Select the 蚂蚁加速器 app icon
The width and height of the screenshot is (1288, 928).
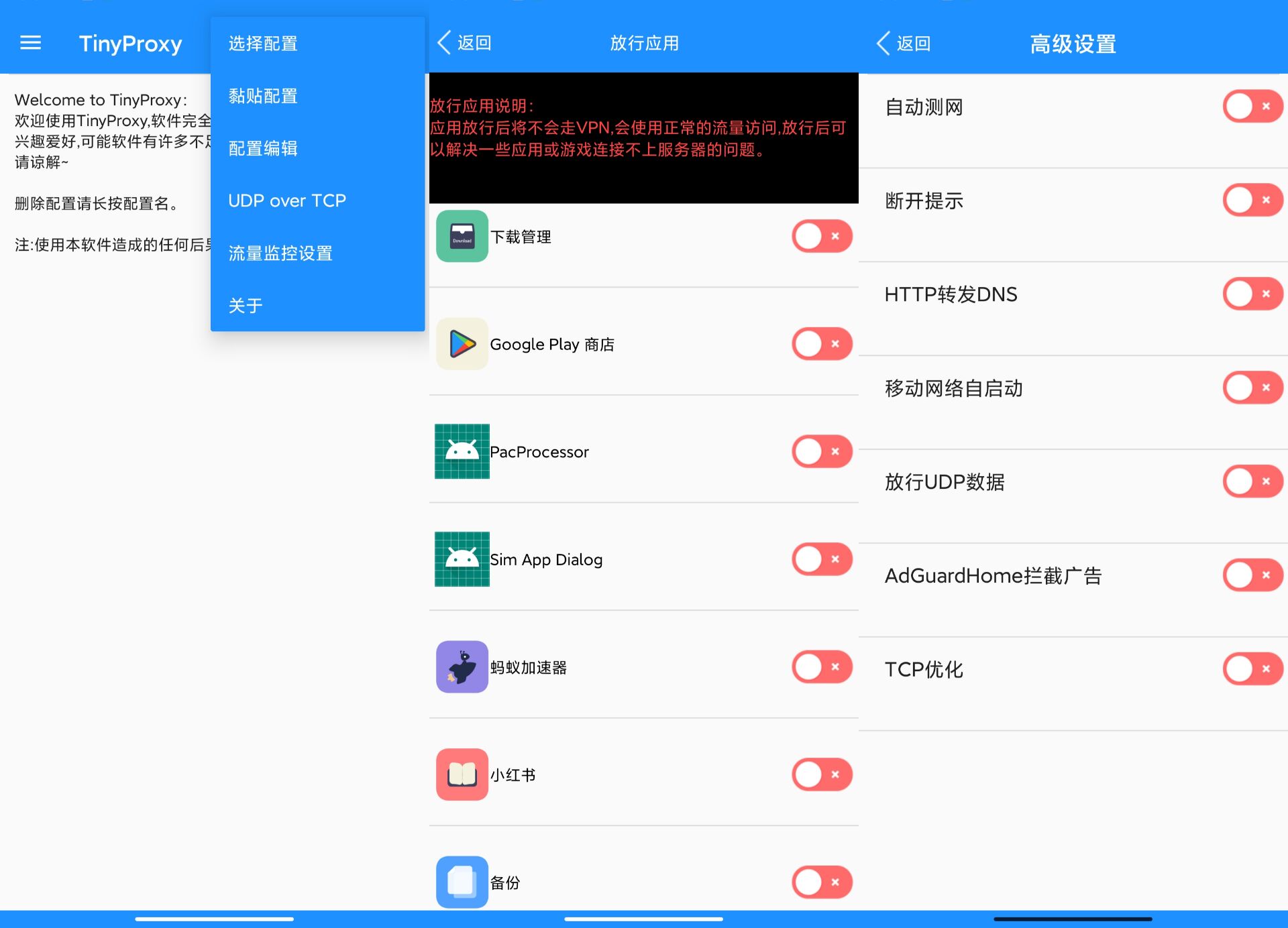462,667
